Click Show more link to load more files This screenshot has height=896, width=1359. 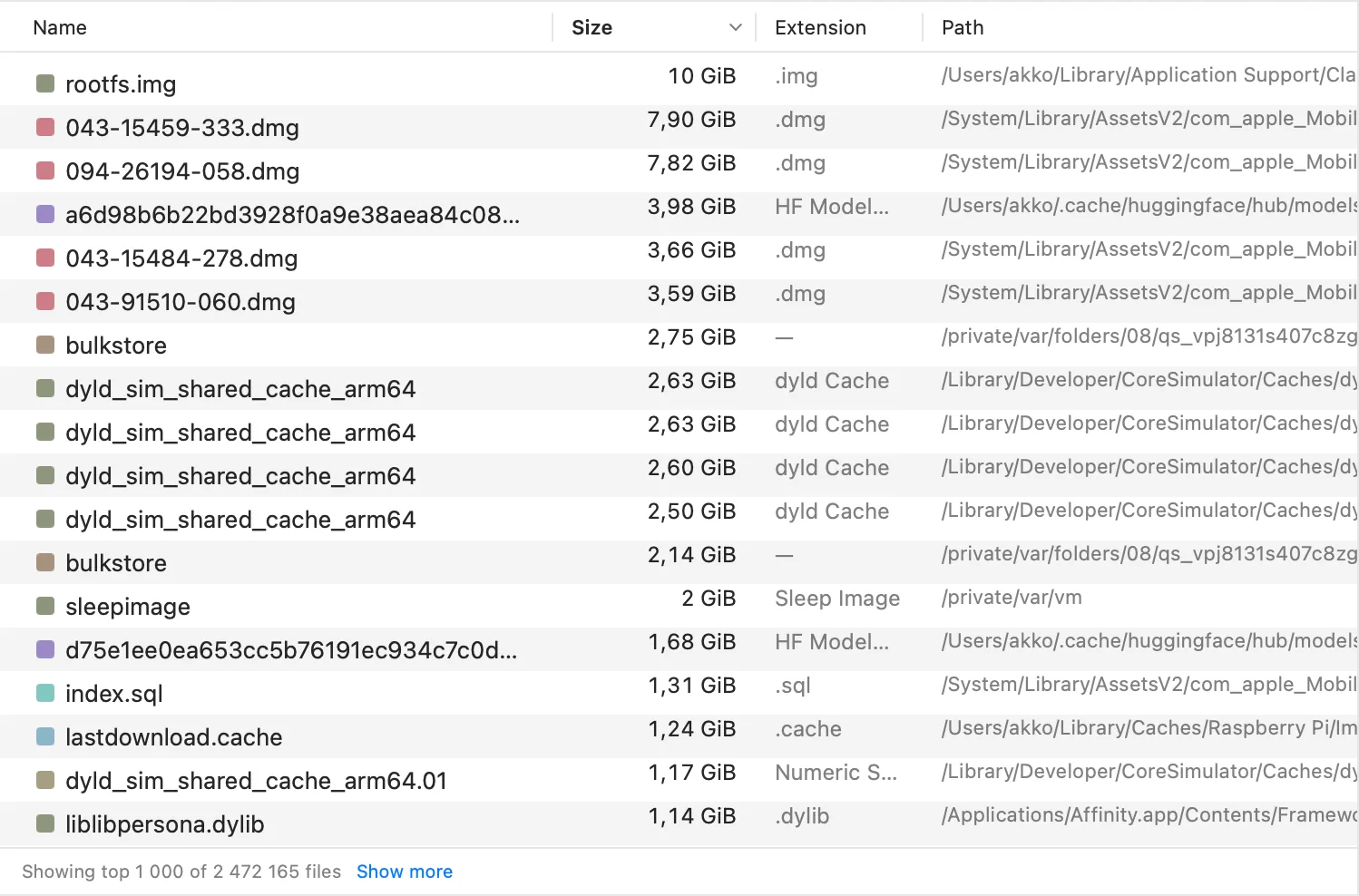point(405,872)
